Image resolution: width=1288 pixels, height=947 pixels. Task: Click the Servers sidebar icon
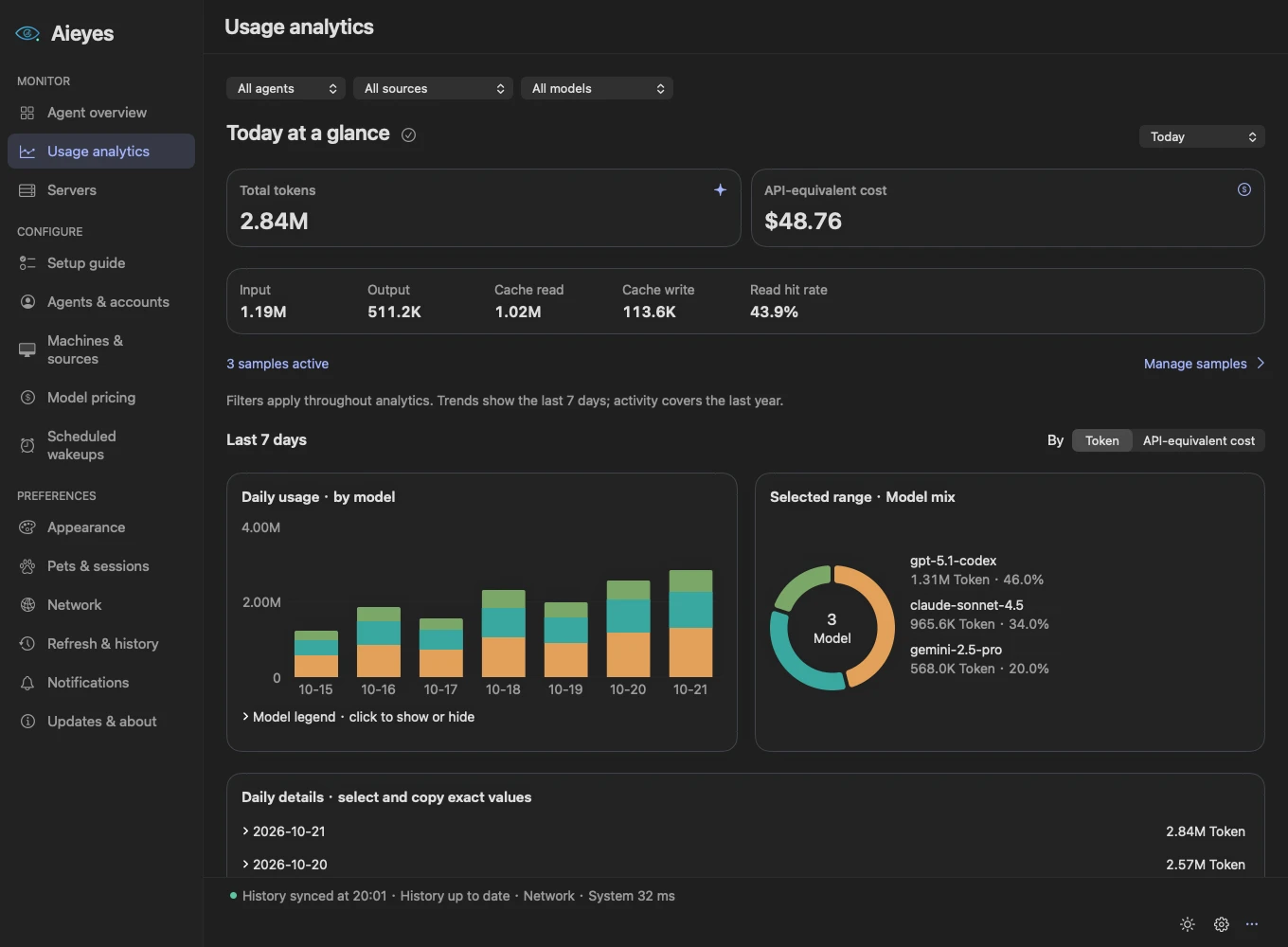pyautogui.click(x=27, y=190)
